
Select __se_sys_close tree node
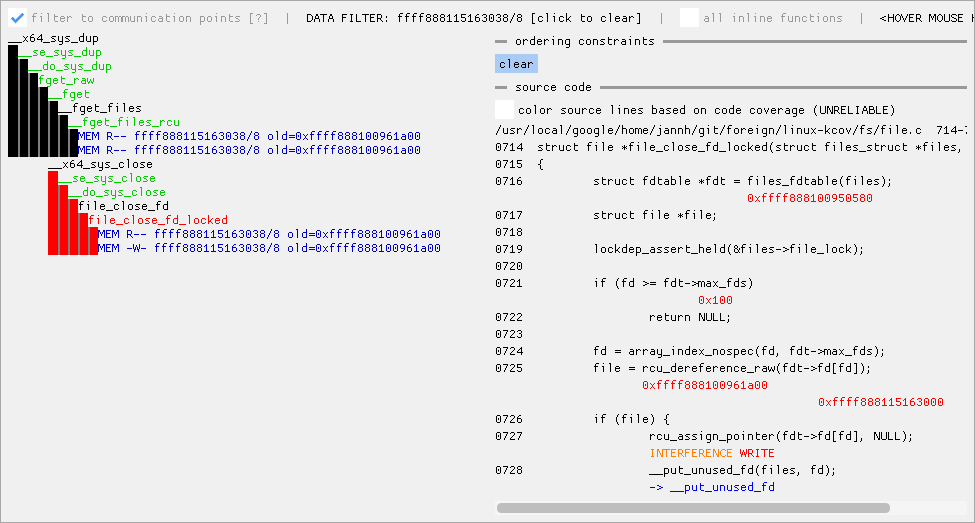coord(107,178)
